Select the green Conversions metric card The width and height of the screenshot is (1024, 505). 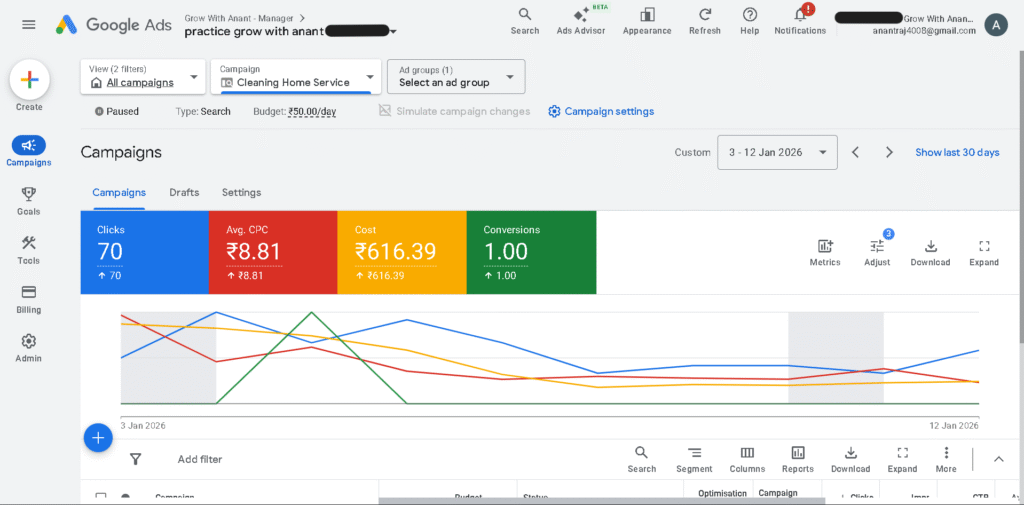click(532, 252)
